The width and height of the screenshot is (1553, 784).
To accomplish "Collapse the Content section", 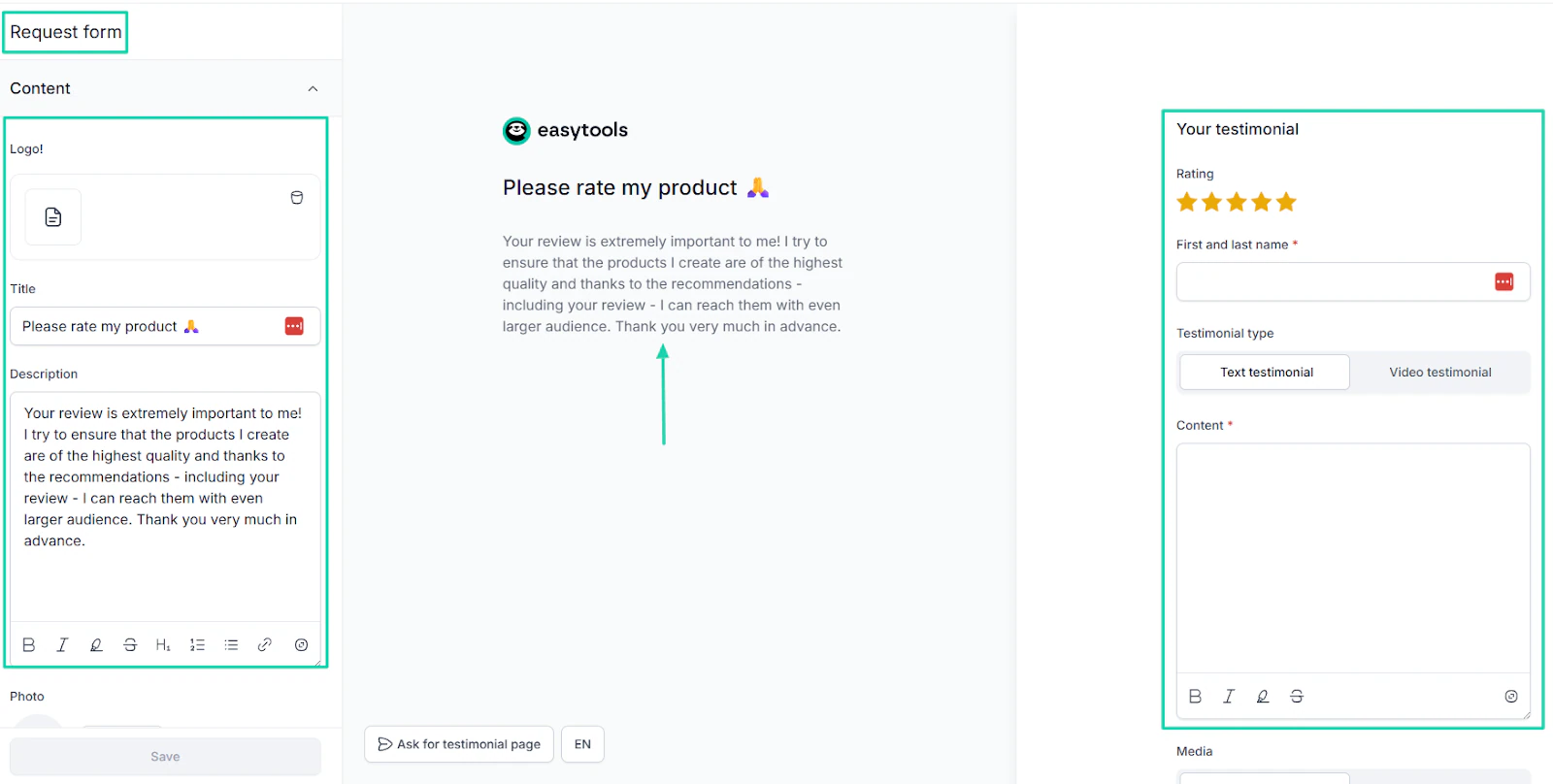I will coord(313,89).
